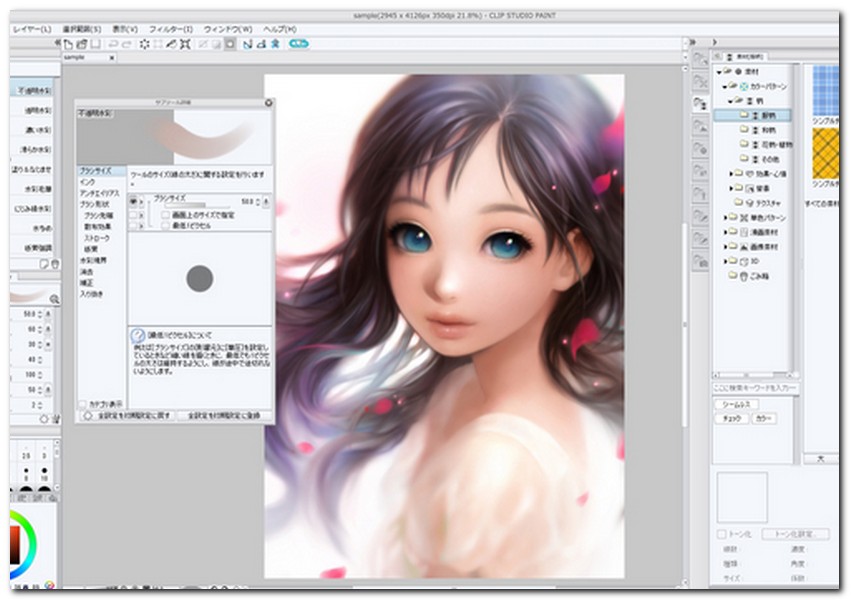This screenshot has width=851, height=600.
Task: Click the Undo arrow icon
Action: pos(113,44)
